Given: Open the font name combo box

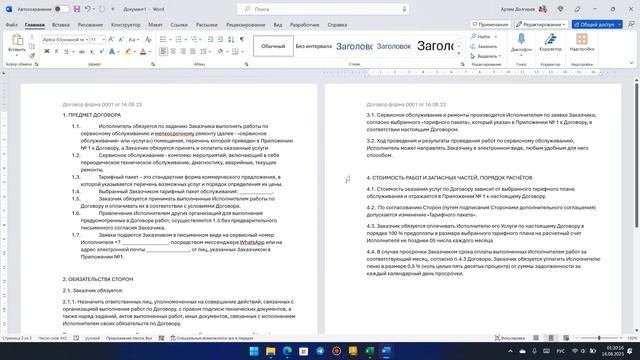Looking at the screenshot, I should [x=65, y=40].
